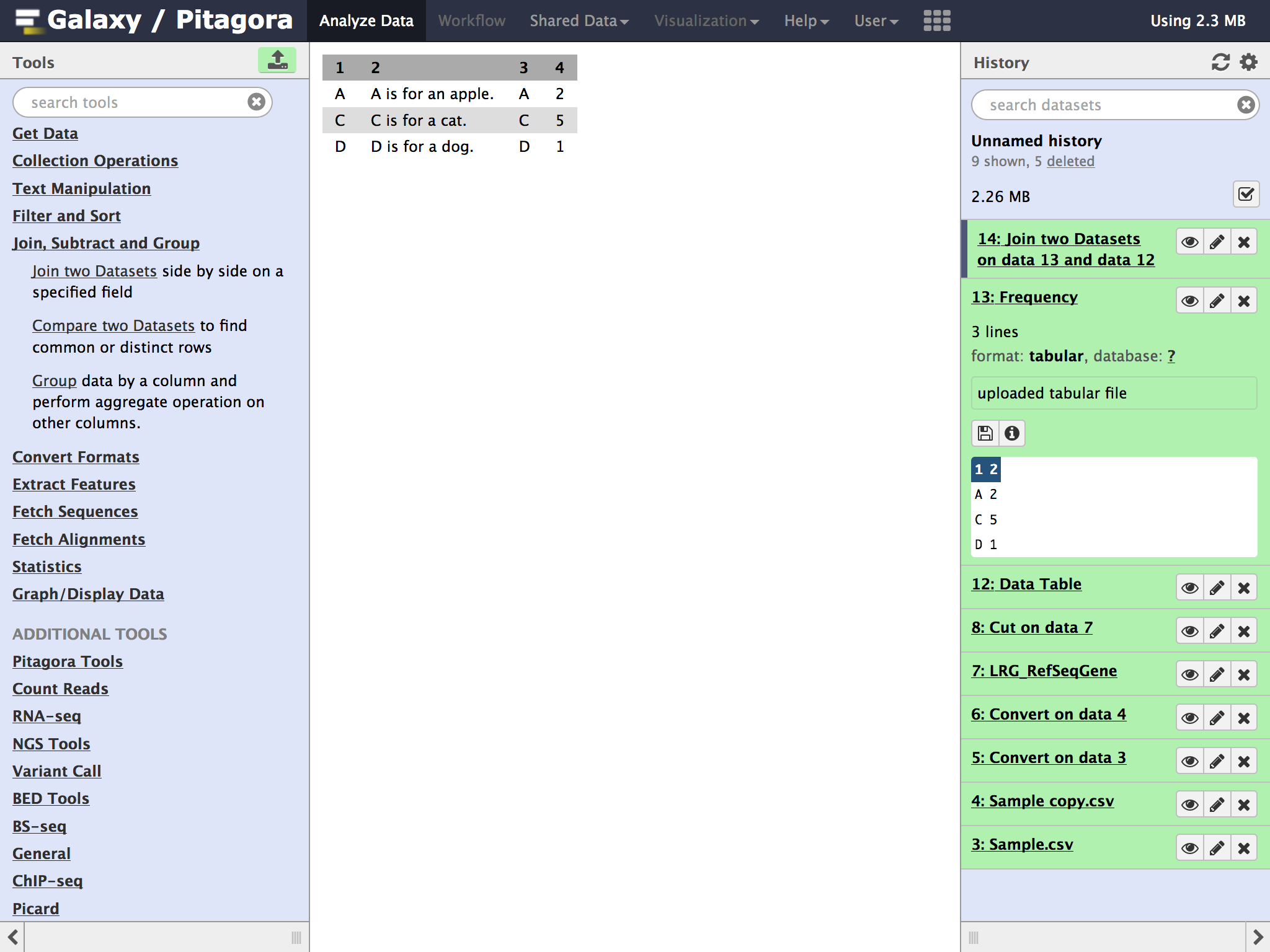Click the upload data icon in Tools panel
1270x952 pixels.
click(277, 61)
